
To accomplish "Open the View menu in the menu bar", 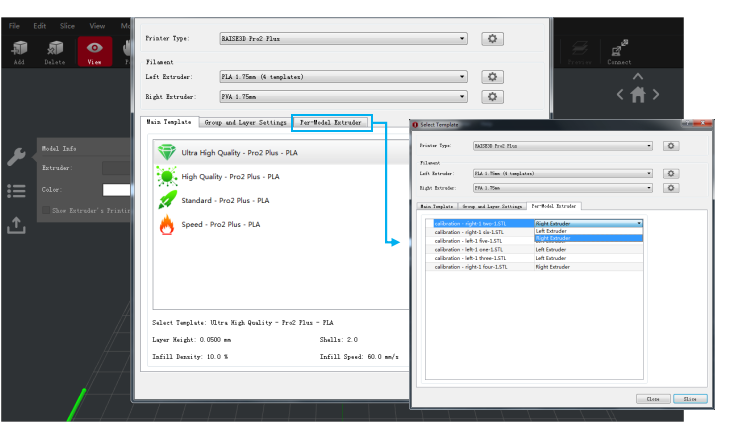I will (x=97, y=26).
